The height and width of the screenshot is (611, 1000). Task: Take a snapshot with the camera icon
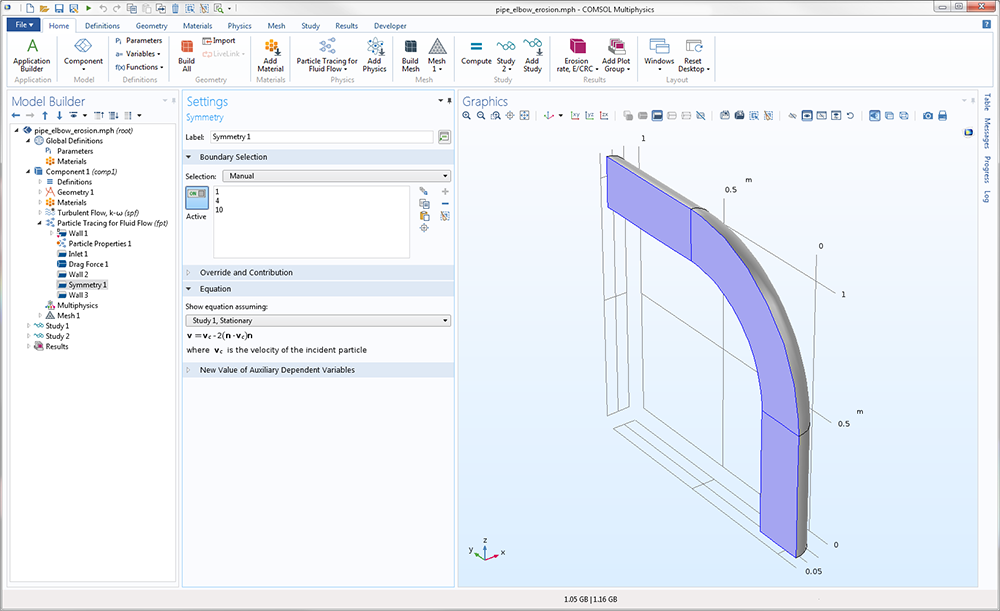pos(928,116)
